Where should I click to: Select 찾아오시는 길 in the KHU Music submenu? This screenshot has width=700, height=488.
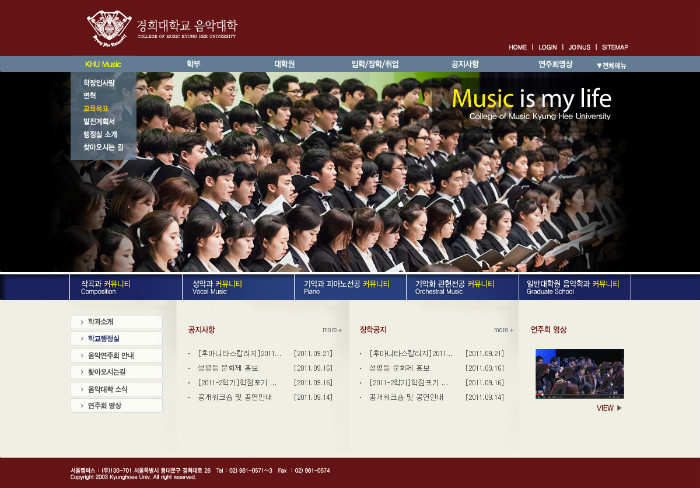(x=103, y=147)
